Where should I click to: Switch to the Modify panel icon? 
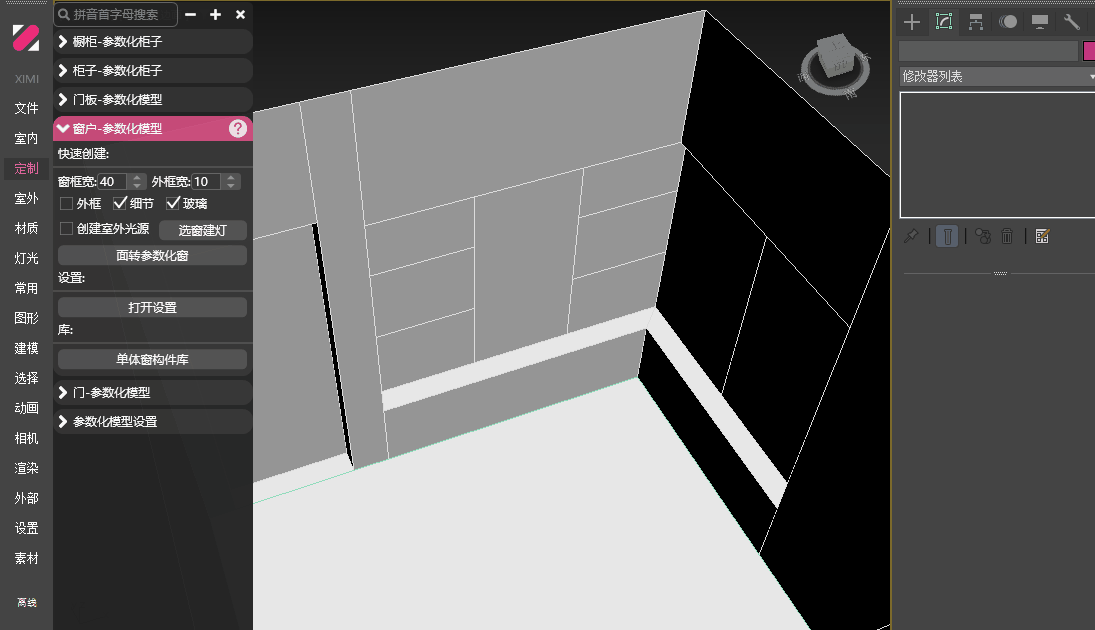(x=943, y=22)
